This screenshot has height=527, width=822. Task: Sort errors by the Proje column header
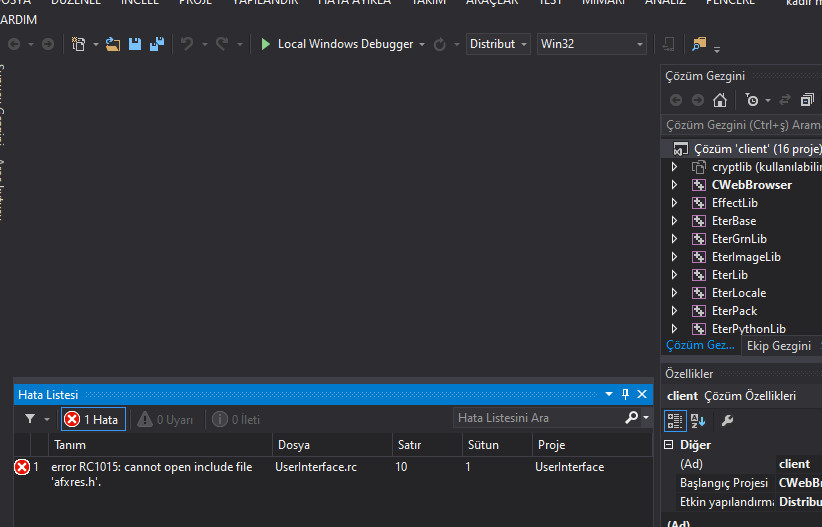click(592, 445)
